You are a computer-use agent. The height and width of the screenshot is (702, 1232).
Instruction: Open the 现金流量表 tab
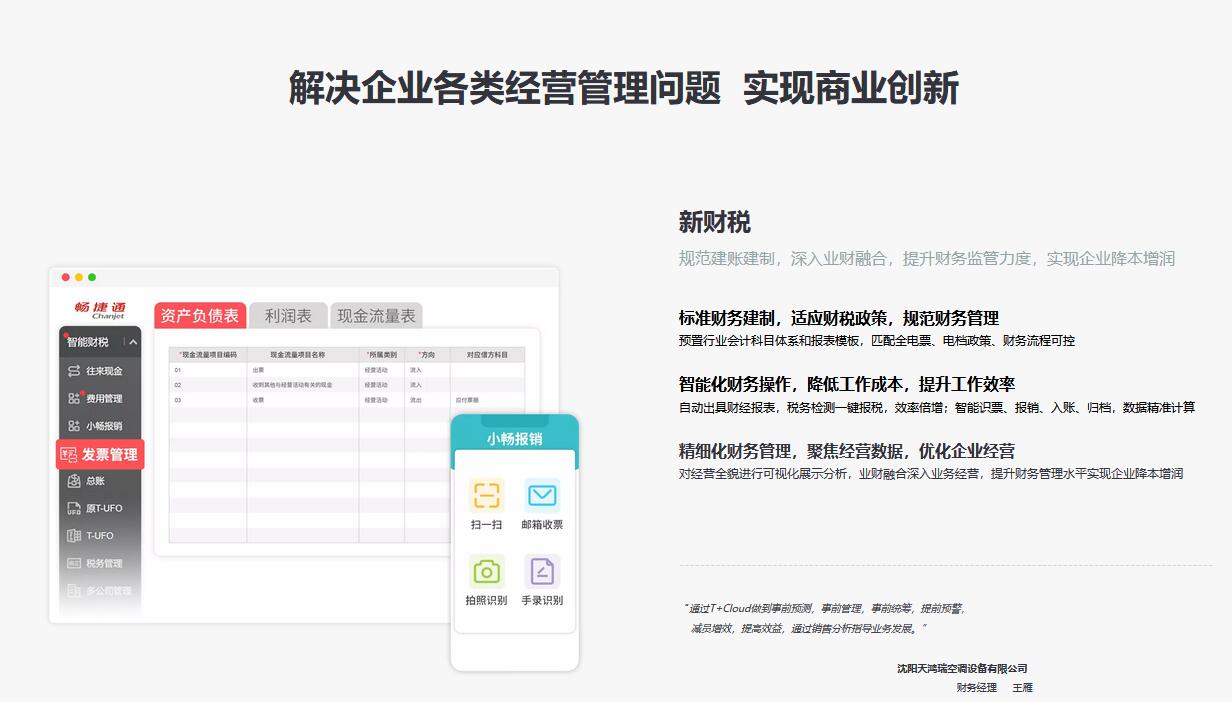pos(376,316)
